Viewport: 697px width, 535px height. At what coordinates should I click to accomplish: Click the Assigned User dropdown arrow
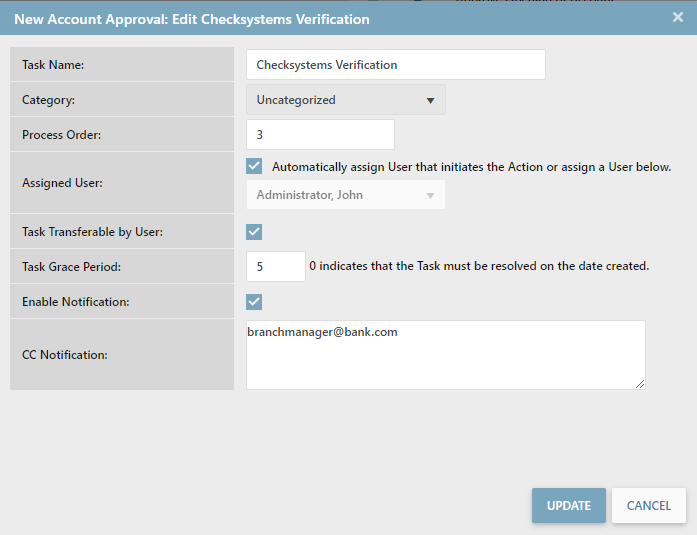click(430, 195)
